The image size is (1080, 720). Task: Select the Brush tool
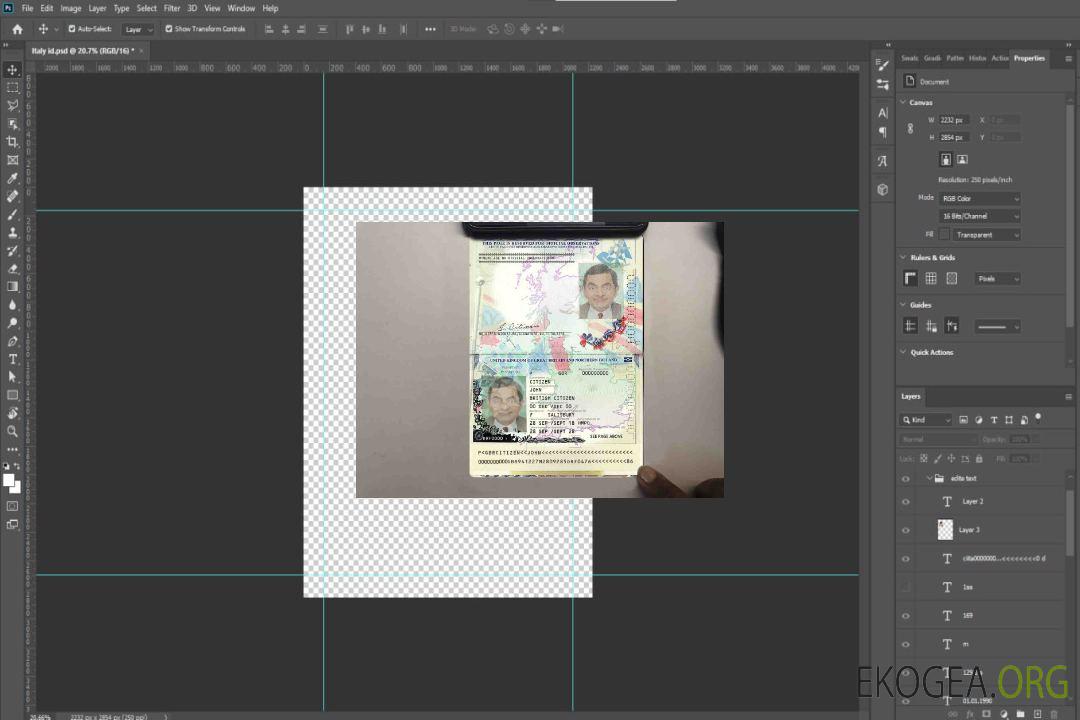[13, 214]
